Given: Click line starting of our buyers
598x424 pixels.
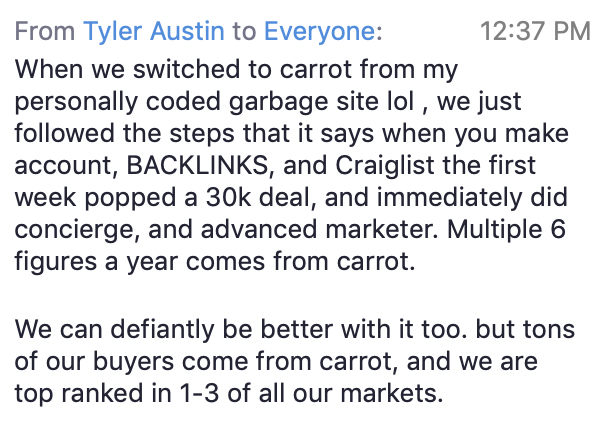Looking at the screenshot, I should point(276,361).
